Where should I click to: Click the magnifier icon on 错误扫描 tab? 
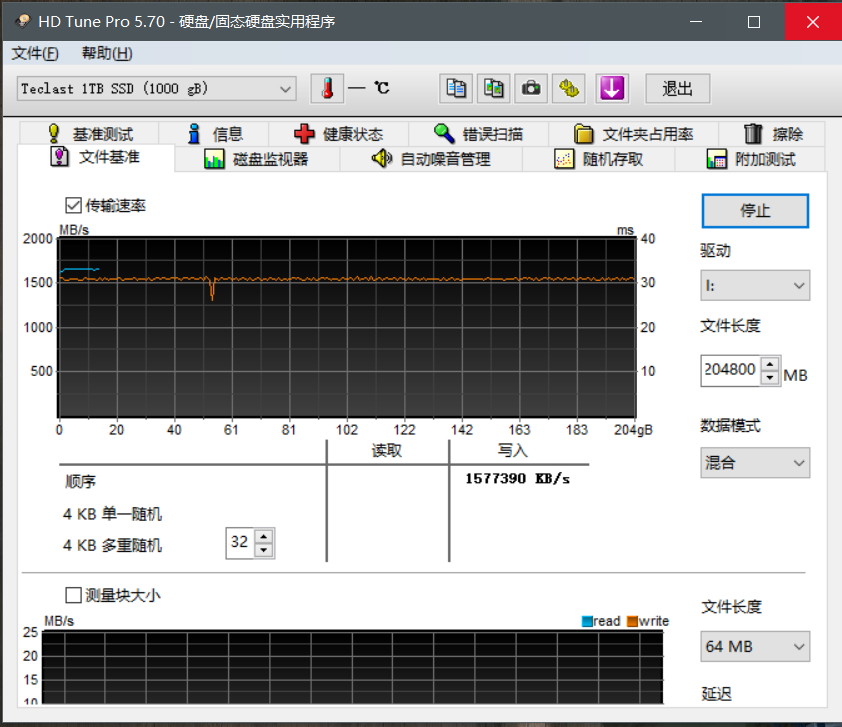(x=444, y=133)
